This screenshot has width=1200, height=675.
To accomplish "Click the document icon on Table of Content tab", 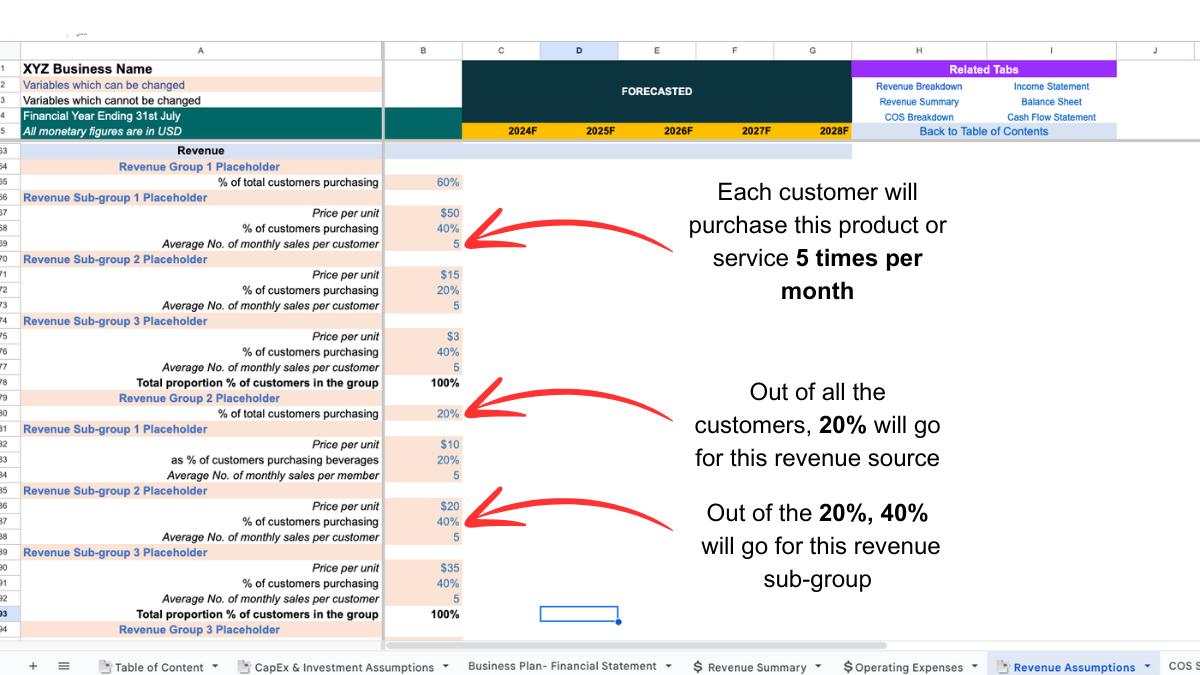I will pyautogui.click(x=105, y=667).
